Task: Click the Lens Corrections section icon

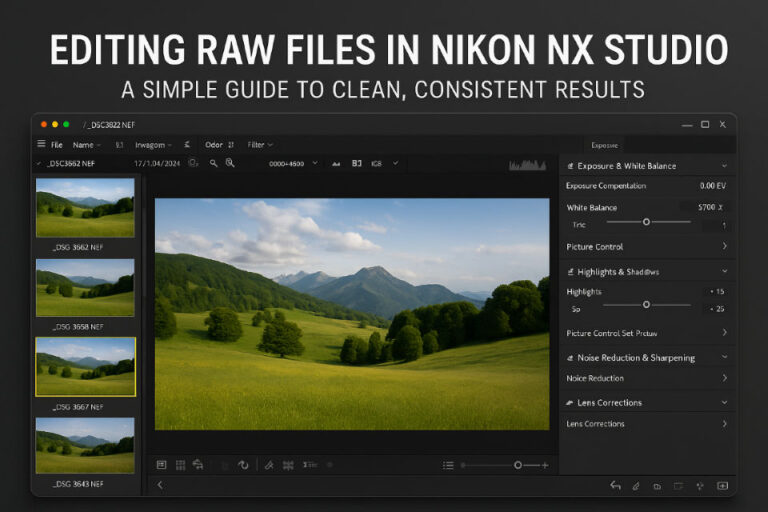Action: [x=570, y=403]
